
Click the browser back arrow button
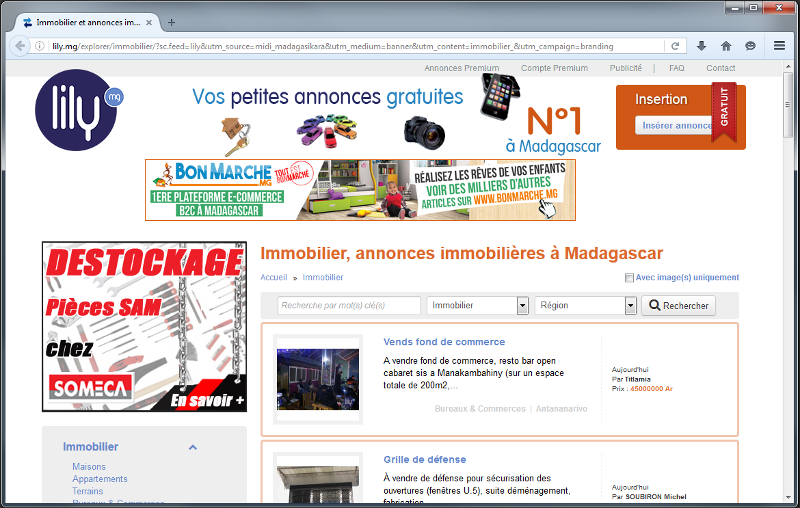click(20, 46)
